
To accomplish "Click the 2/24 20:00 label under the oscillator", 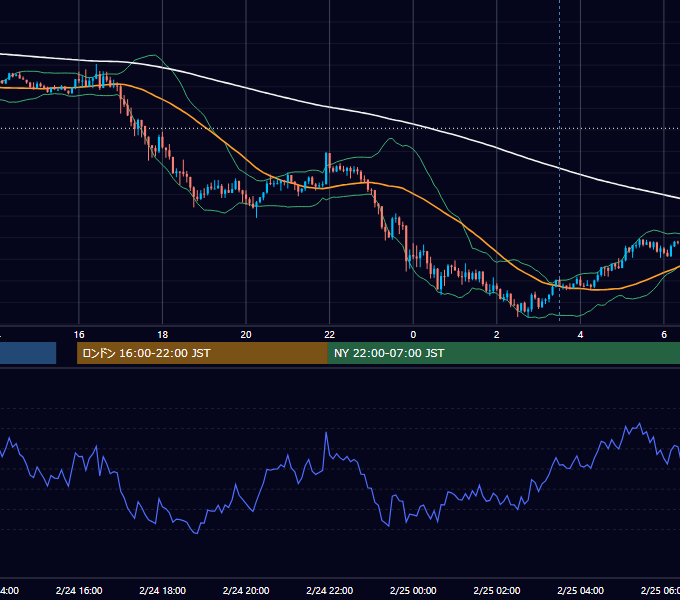I will click(x=246, y=590).
